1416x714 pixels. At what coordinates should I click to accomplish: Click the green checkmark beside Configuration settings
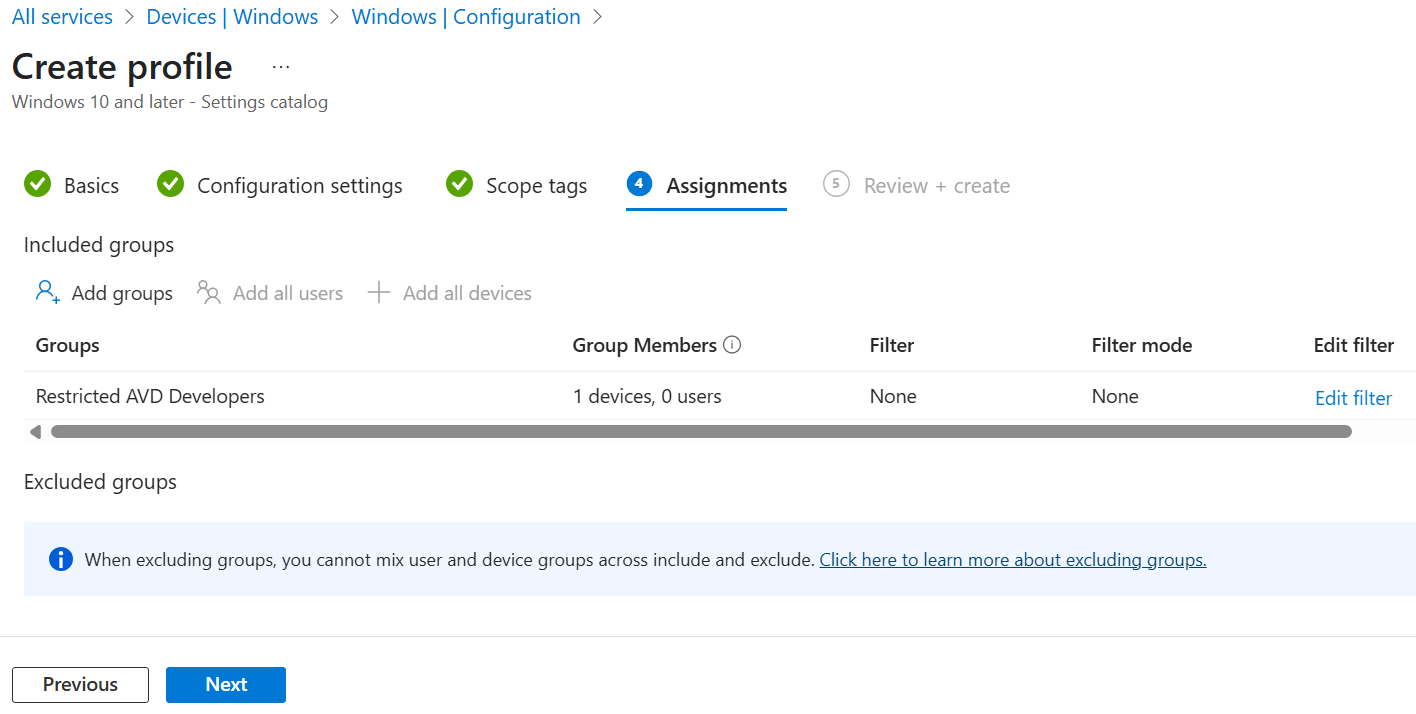tap(171, 184)
